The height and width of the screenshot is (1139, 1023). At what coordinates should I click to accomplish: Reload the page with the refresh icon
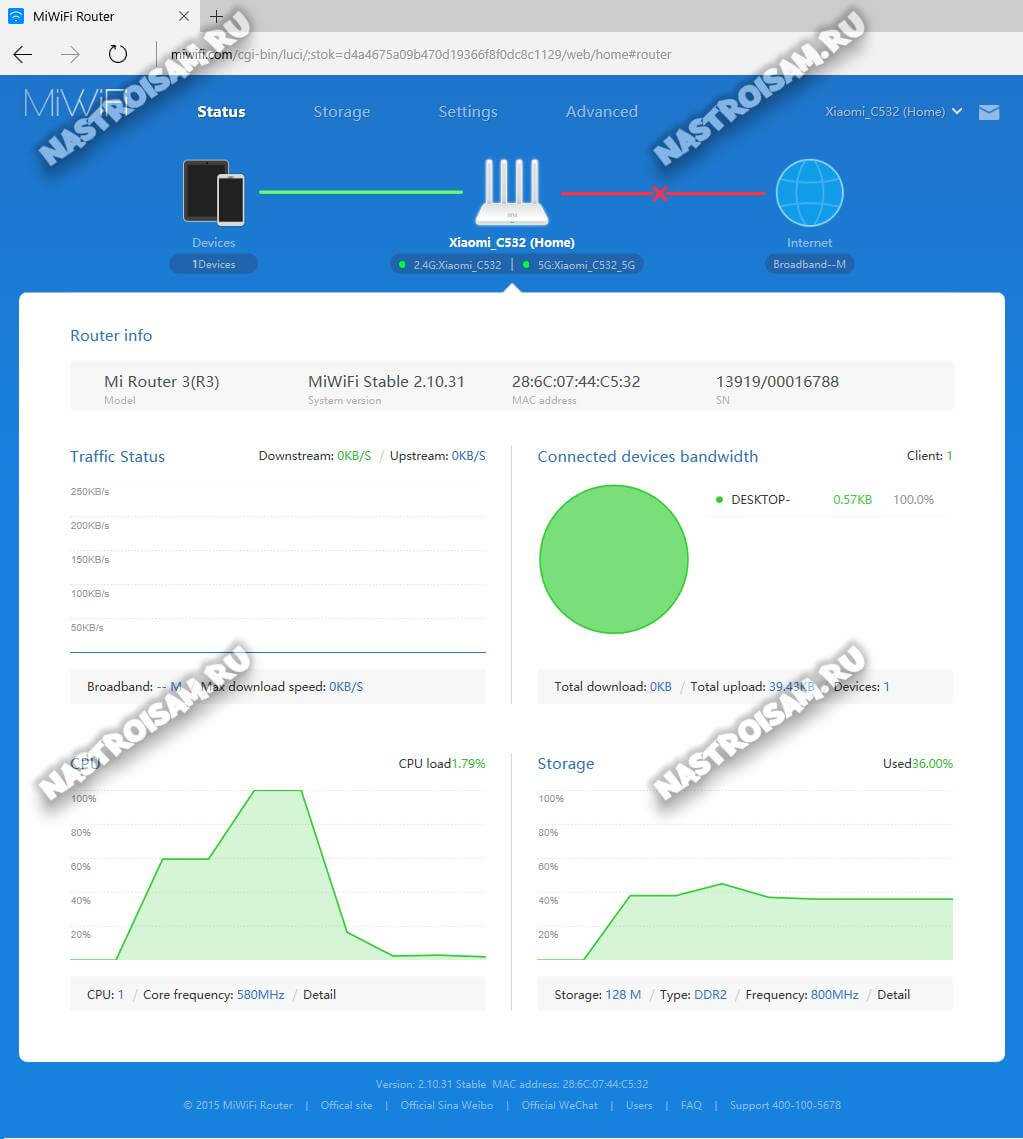(118, 54)
